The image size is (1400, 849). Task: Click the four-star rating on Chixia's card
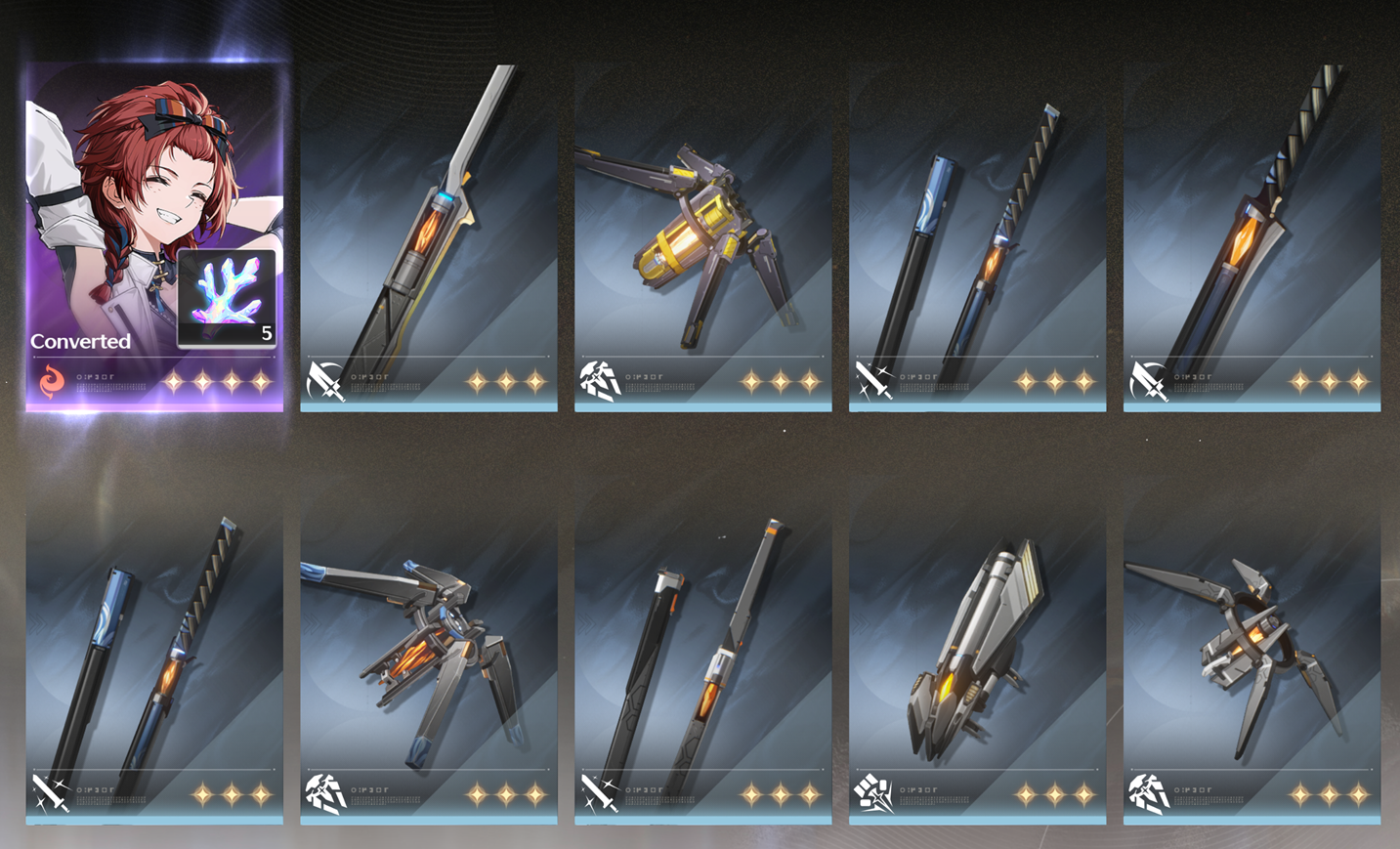click(x=217, y=382)
